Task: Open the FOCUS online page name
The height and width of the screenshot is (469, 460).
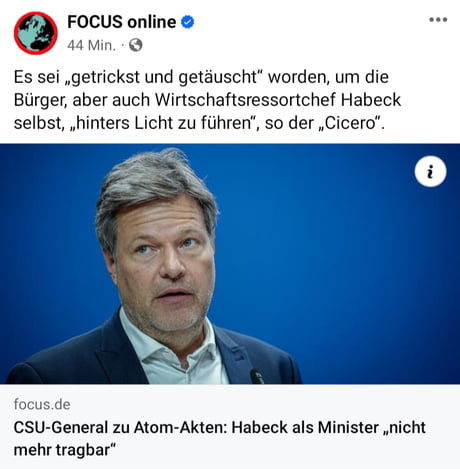Action: pos(122,22)
